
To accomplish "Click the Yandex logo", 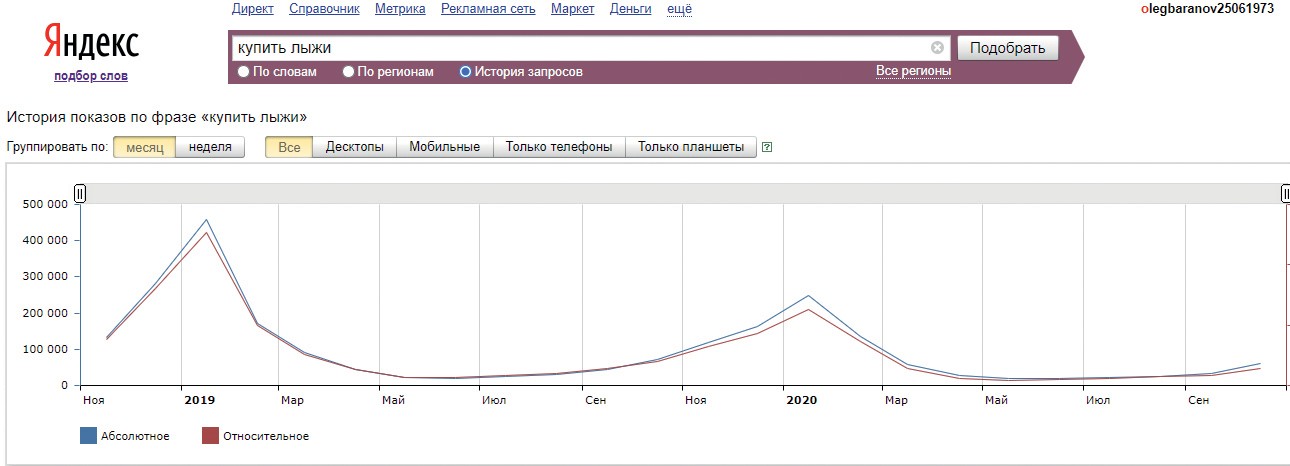I will pyautogui.click(x=91, y=43).
